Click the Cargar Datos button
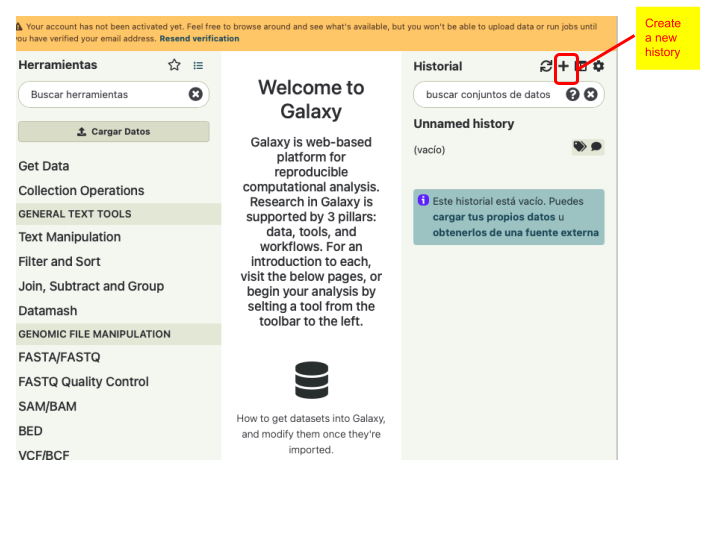720x540 pixels. [114, 131]
